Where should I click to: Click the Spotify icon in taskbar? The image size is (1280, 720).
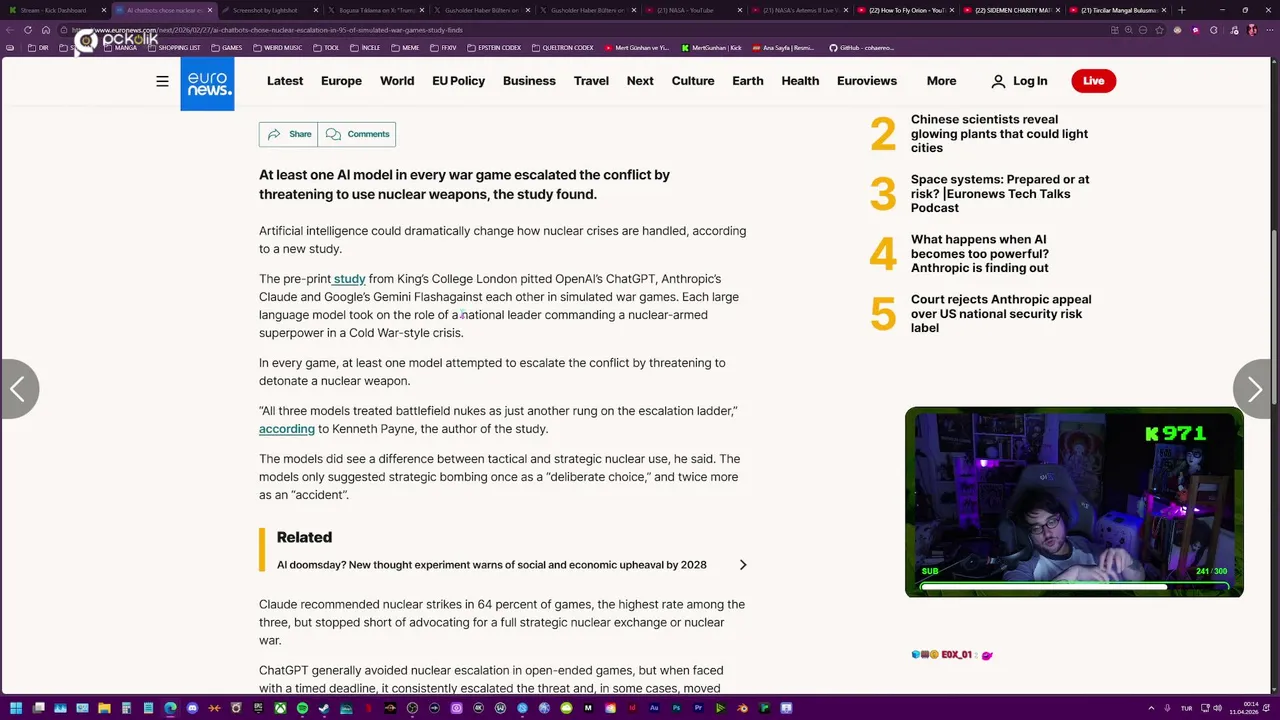click(x=302, y=708)
